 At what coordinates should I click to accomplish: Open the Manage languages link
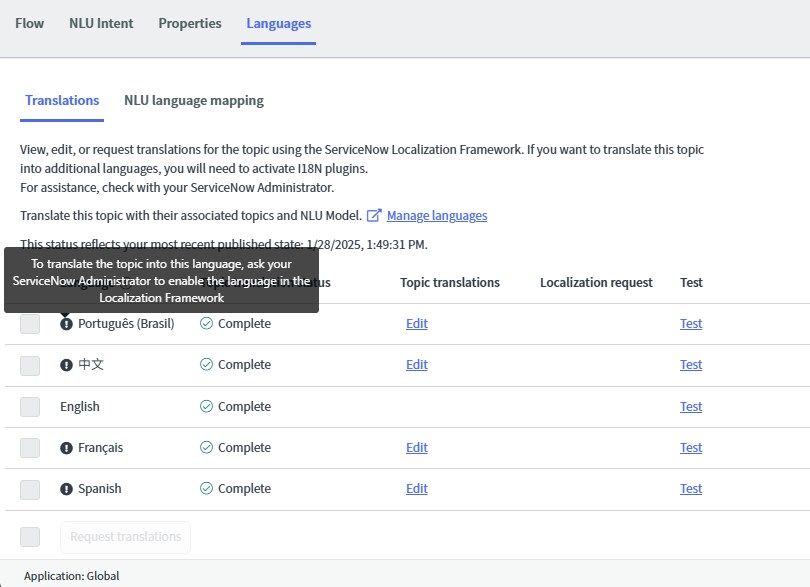pos(437,215)
